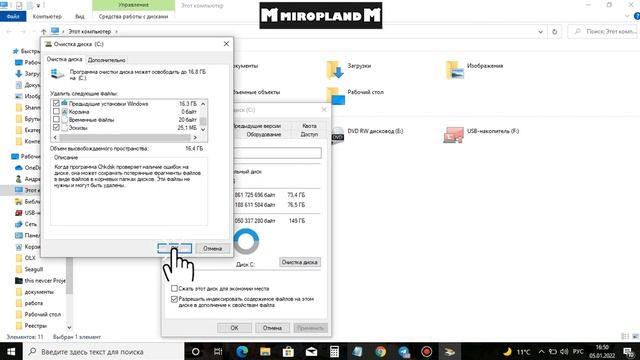Screen dimensions: 640x360
Task: Switch to the Вид ribbon tab
Action: click(x=80, y=16)
